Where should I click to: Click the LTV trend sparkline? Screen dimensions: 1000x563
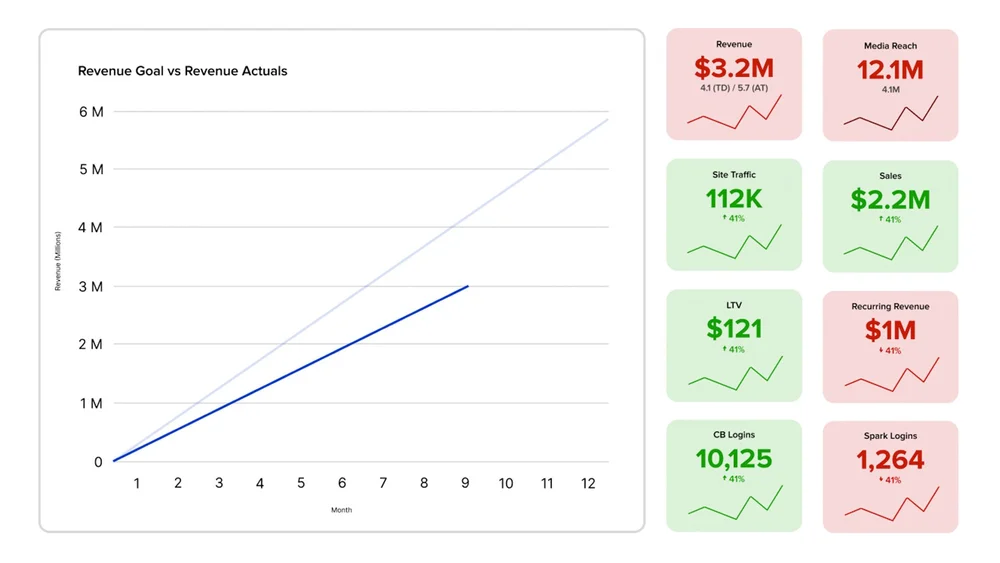[x=734, y=374]
